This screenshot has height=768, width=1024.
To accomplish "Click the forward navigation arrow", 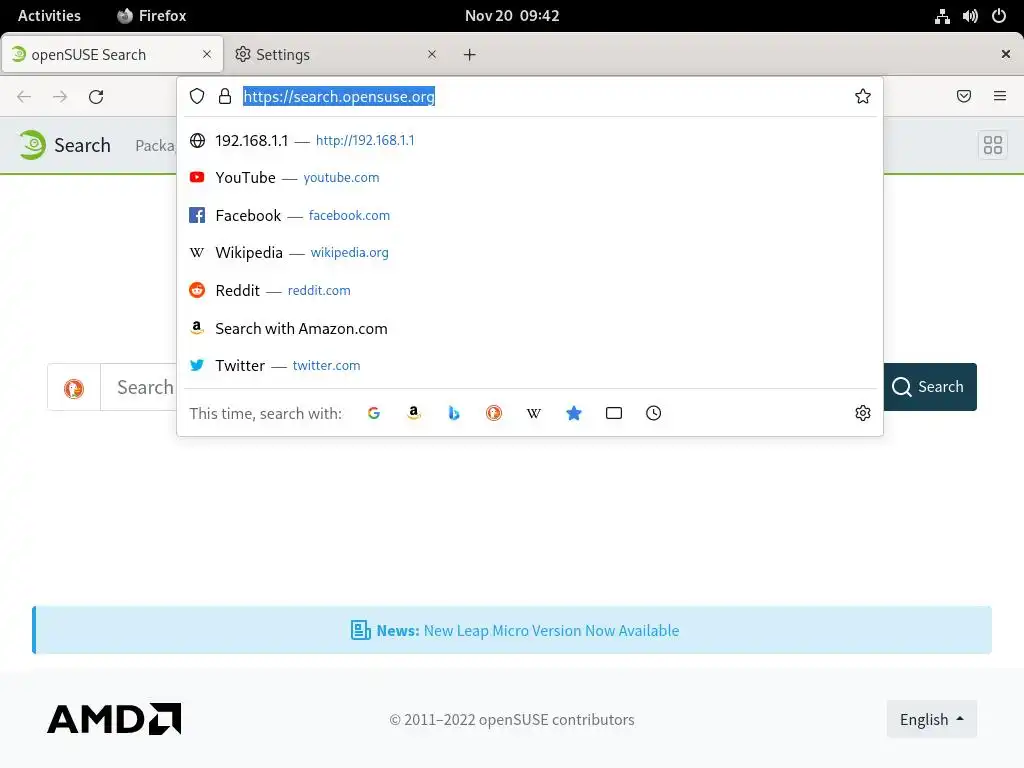I will click(x=60, y=97).
